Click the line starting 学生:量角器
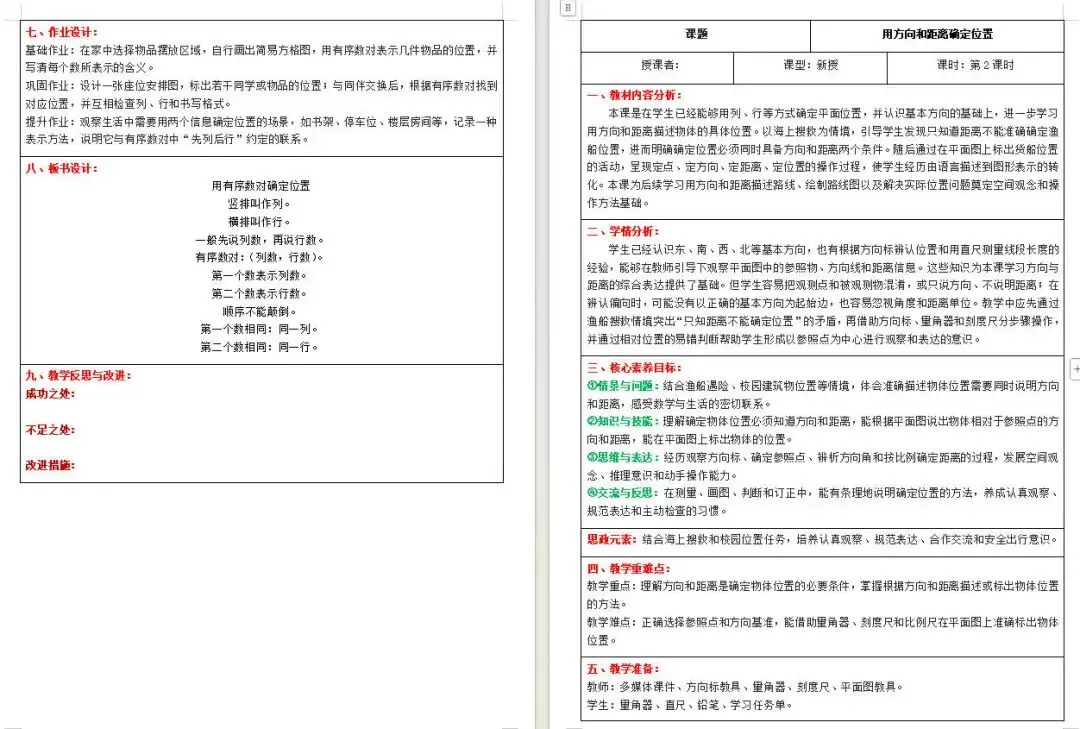Screen dimensions: 1080x729 coord(689,704)
